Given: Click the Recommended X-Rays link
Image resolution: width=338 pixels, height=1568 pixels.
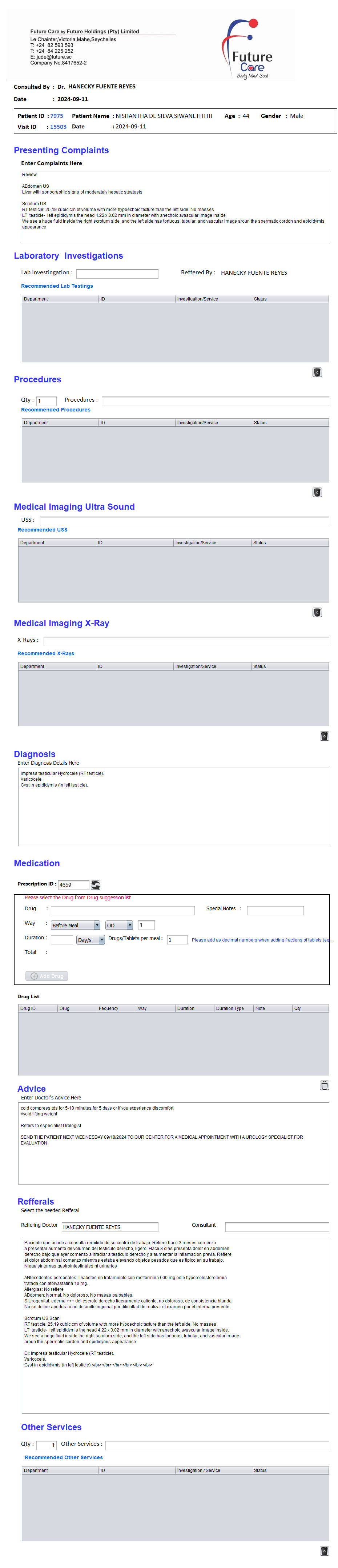Looking at the screenshot, I should pos(45,653).
